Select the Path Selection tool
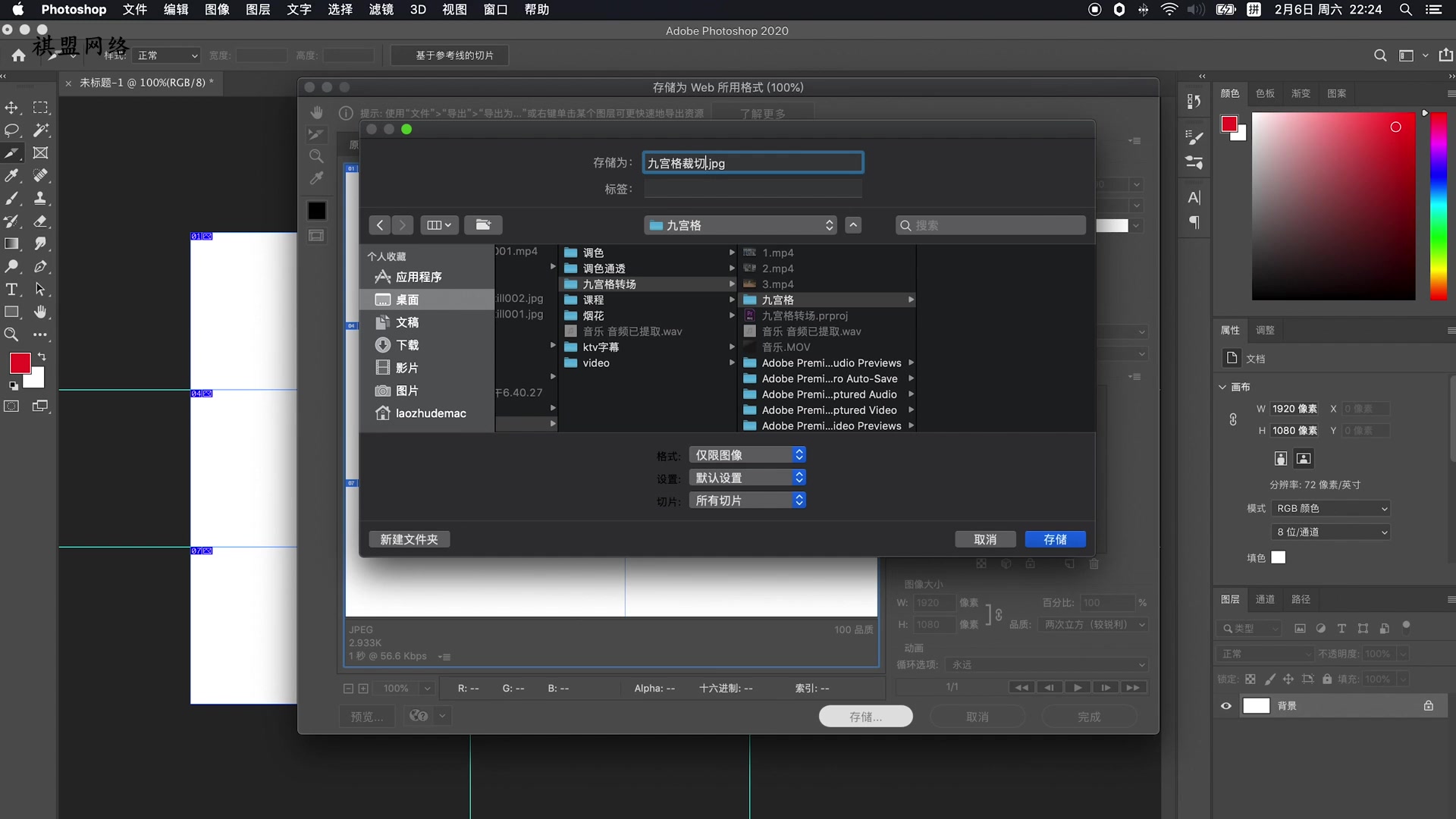The width and height of the screenshot is (1456, 819). click(x=40, y=290)
